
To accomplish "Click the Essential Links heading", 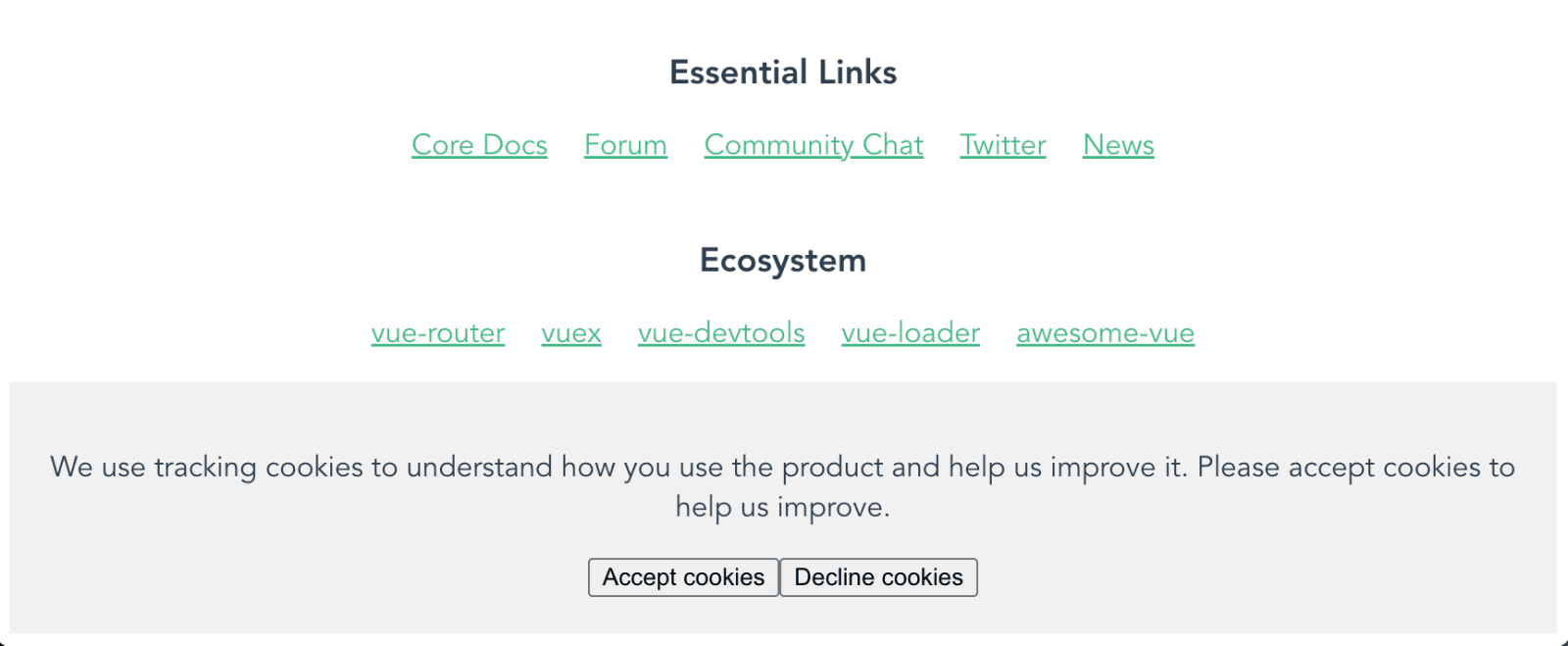I will pyautogui.click(x=783, y=73).
